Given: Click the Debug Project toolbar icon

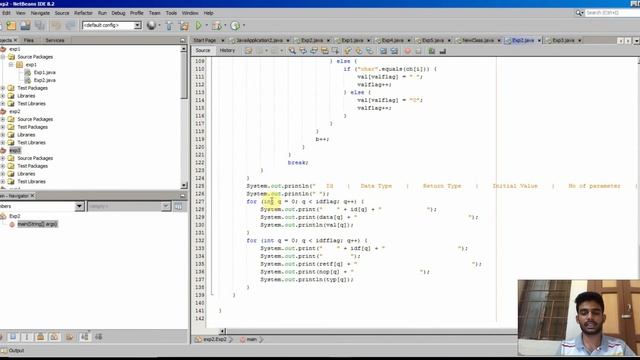Looking at the screenshot, I should [x=217, y=25].
